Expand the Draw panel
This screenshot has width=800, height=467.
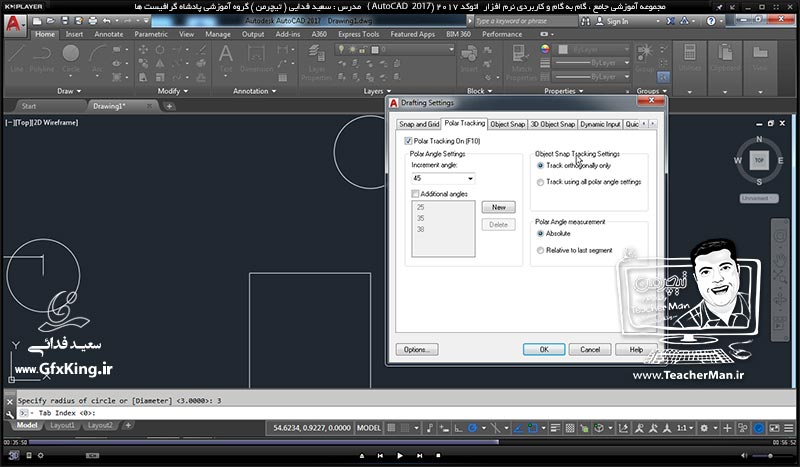pyautogui.click(x=69, y=91)
